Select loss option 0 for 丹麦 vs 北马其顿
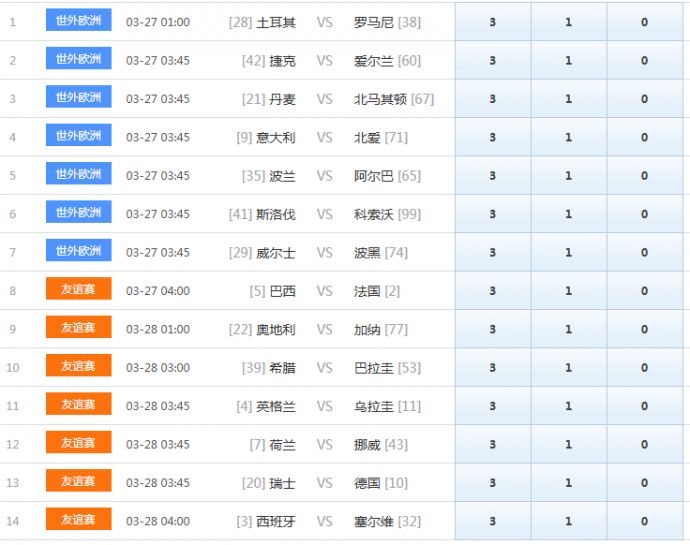 [645, 99]
